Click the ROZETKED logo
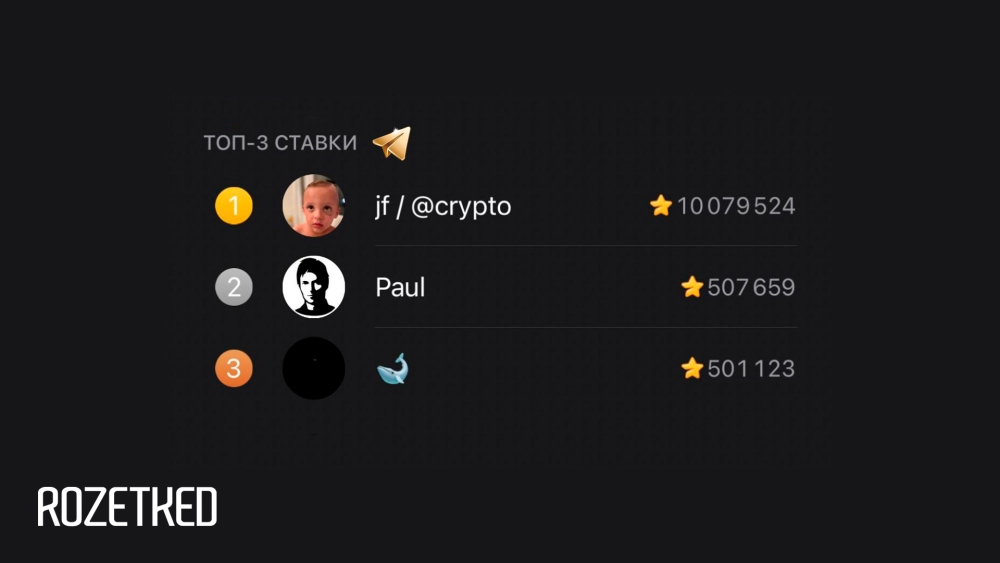Viewport: 1000px width, 563px height. [x=127, y=507]
